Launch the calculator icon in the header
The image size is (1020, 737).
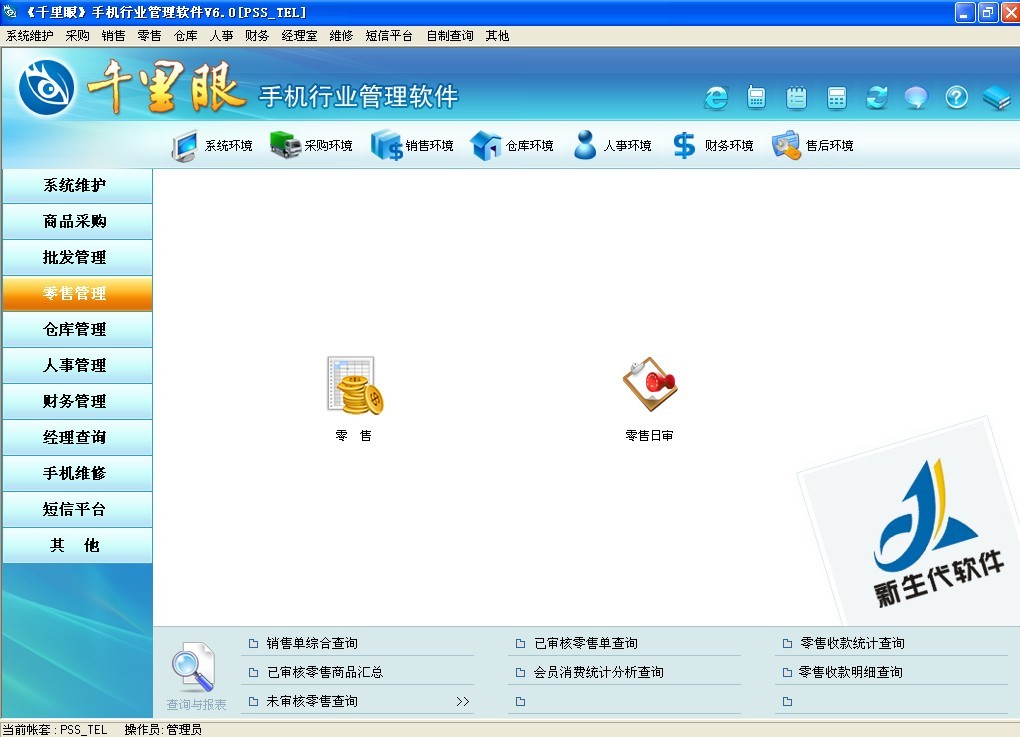(x=837, y=98)
